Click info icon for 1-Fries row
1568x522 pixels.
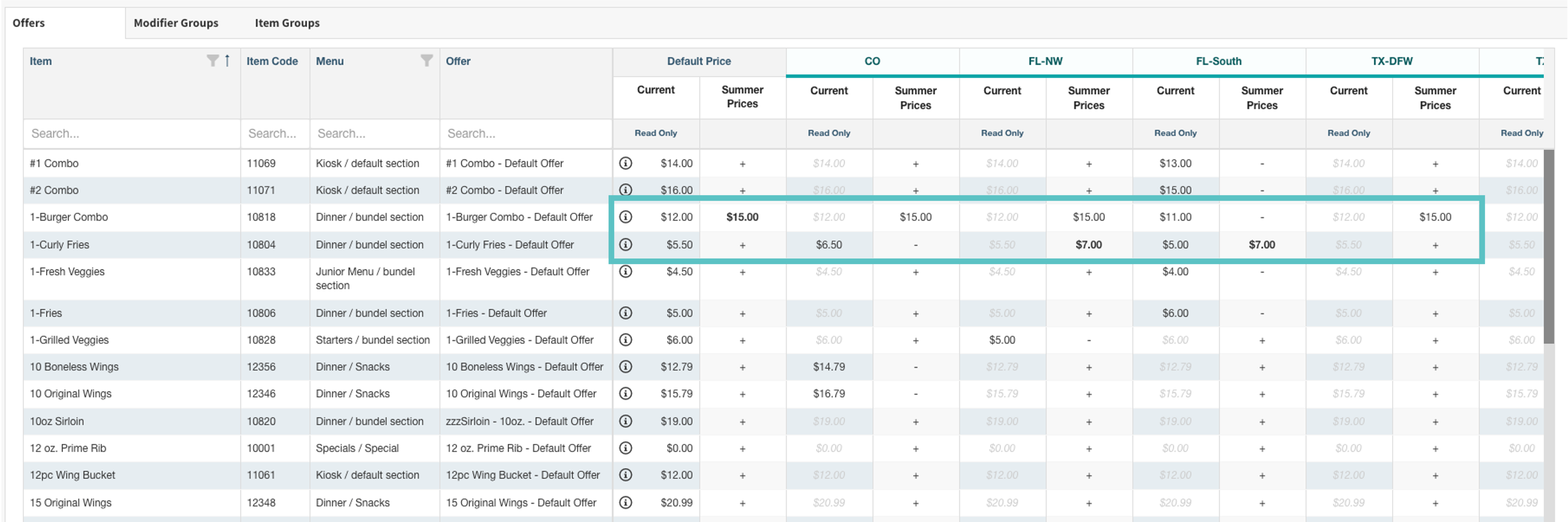click(x=625, y=313)
